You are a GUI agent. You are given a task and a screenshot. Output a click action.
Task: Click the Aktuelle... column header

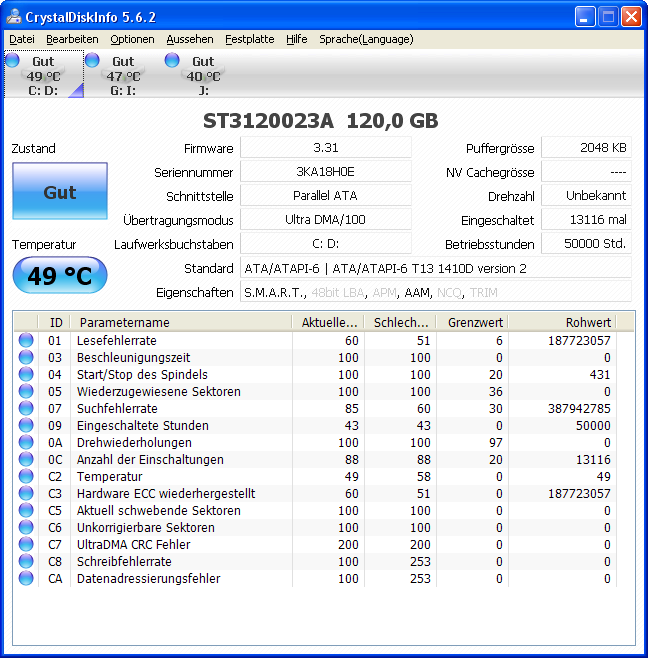click(x=328, y=322)
